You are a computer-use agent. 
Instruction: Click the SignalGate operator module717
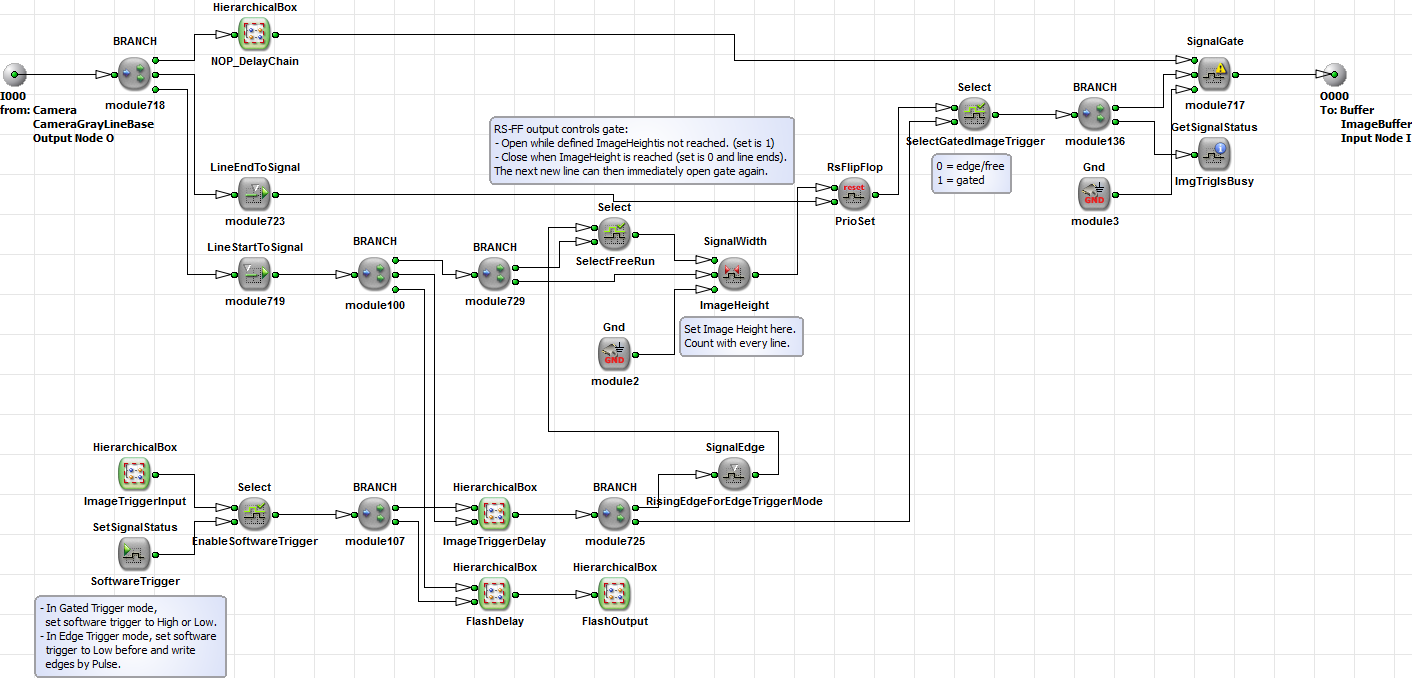[x=1214, y=73]
